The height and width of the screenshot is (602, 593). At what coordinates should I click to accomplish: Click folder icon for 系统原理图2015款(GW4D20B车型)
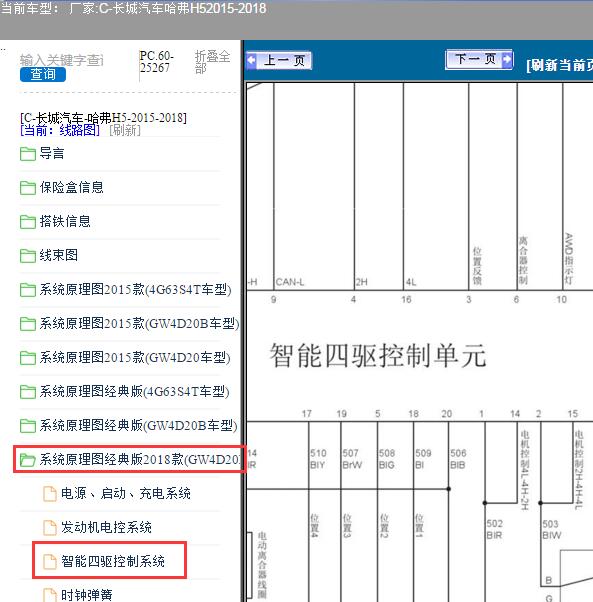point(28,324)
